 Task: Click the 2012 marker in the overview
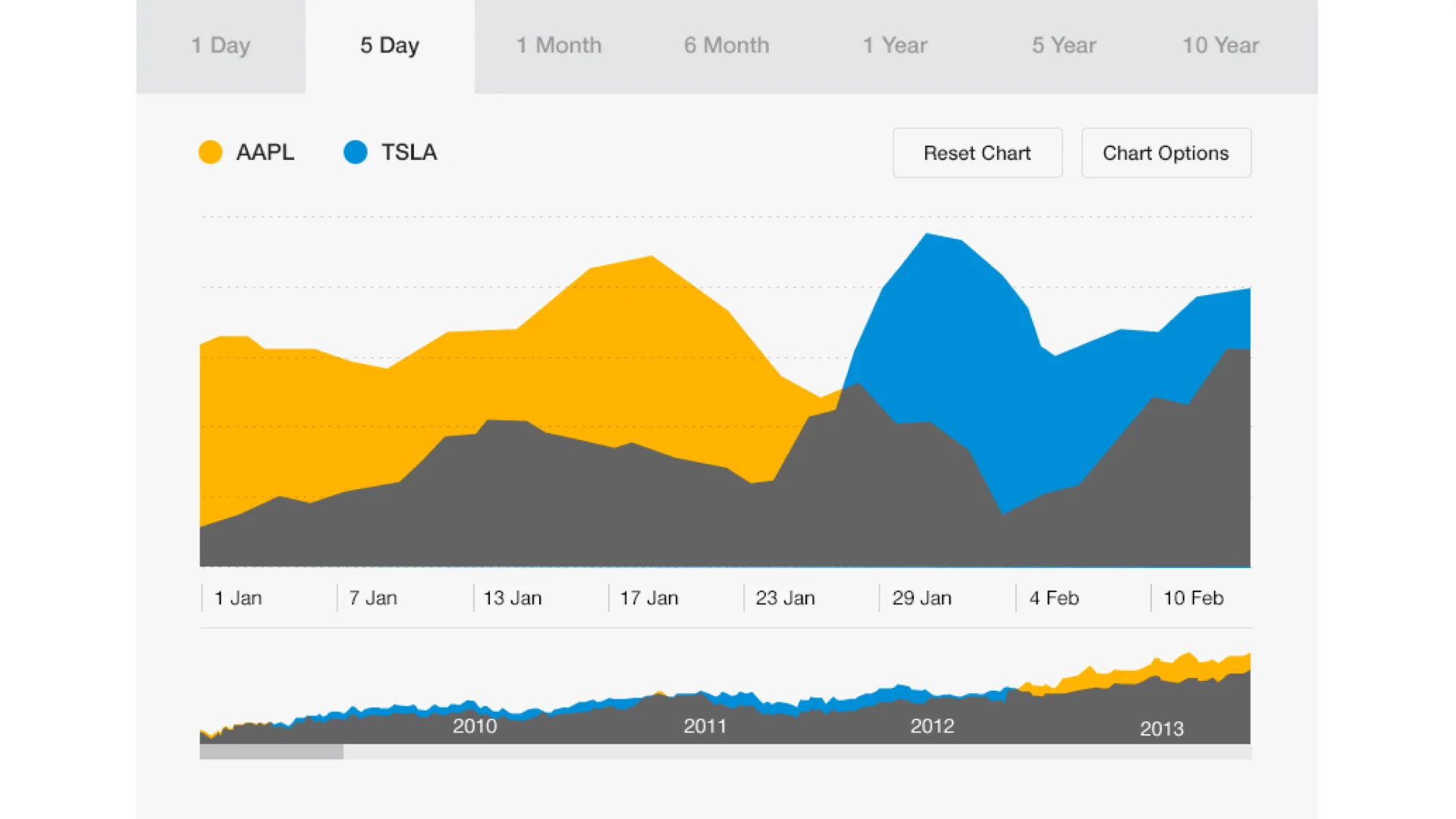[x=932, y=726]
